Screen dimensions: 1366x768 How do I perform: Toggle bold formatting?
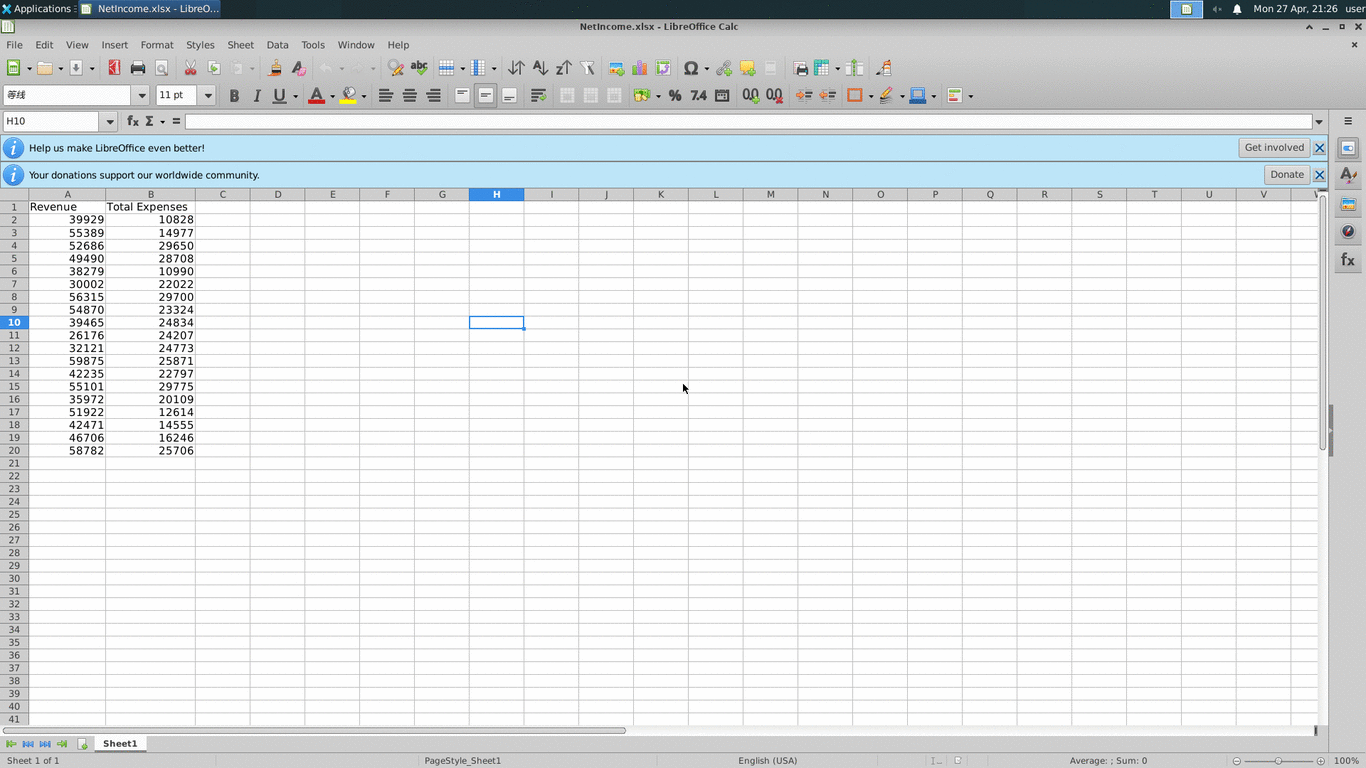coord(234,95)
